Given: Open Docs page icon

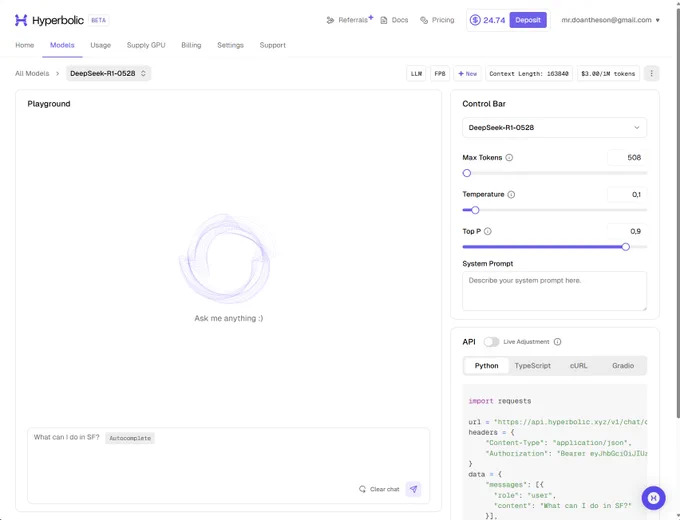Looking at the screenshot, I should (x=384, y=20).
